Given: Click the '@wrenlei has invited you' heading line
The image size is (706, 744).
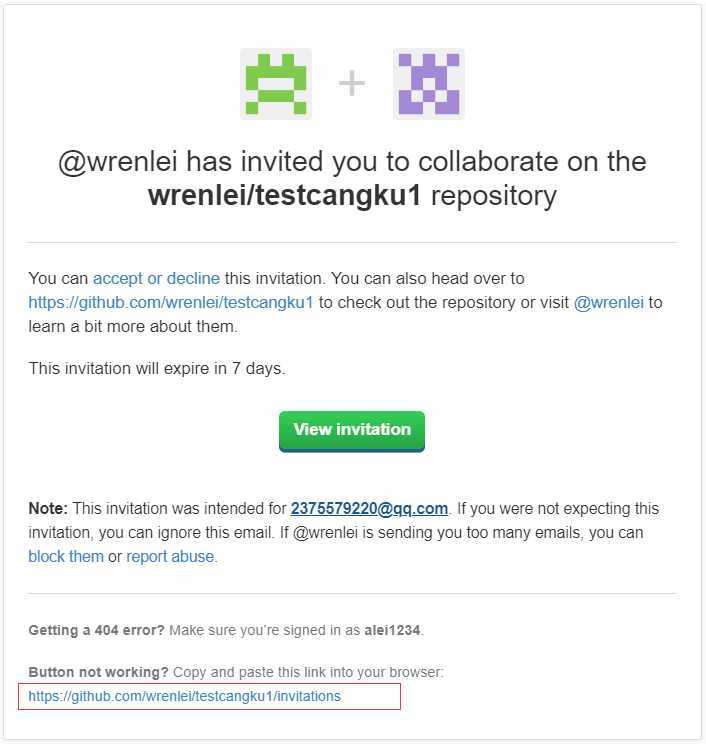Looking at the screenshot, I should (x=352, y=161).
